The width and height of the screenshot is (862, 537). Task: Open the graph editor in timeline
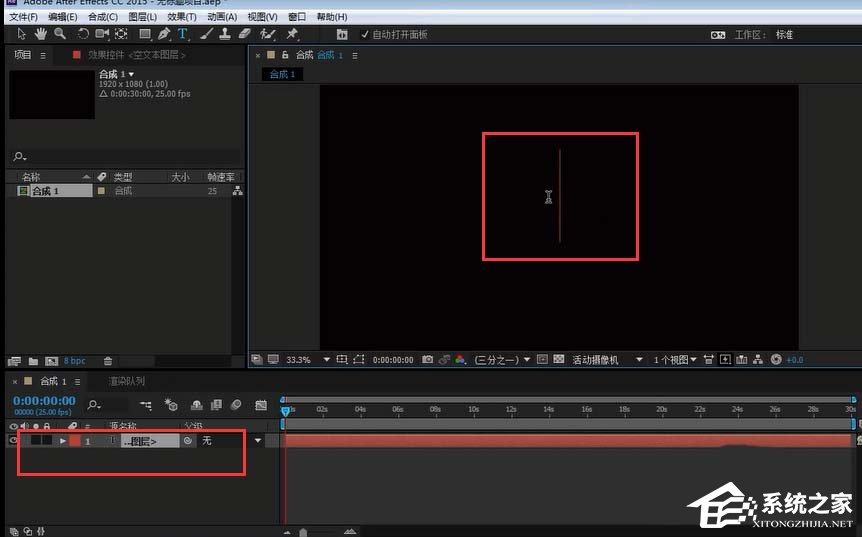coord(261,405)
